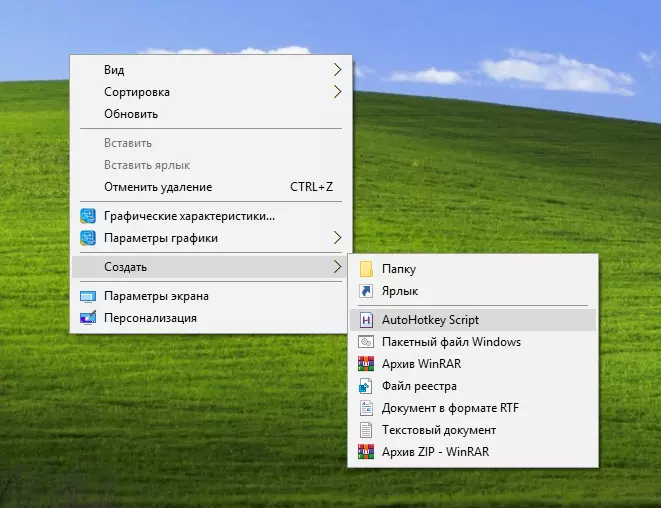Open Графические характеристики...
Viewport: 661px width, 508px height.
click(211, 216)
